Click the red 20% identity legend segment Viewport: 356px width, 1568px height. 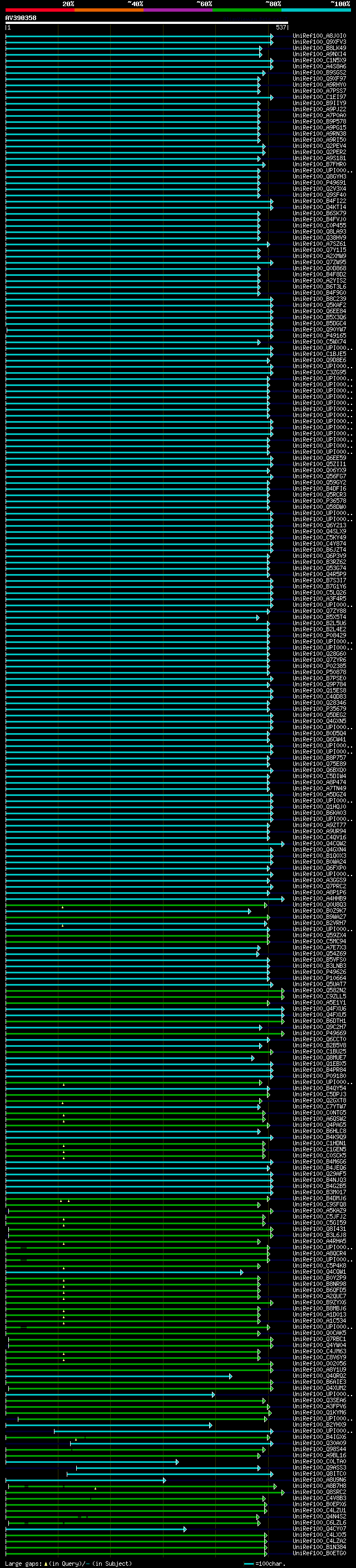click(x=39, y=10)
